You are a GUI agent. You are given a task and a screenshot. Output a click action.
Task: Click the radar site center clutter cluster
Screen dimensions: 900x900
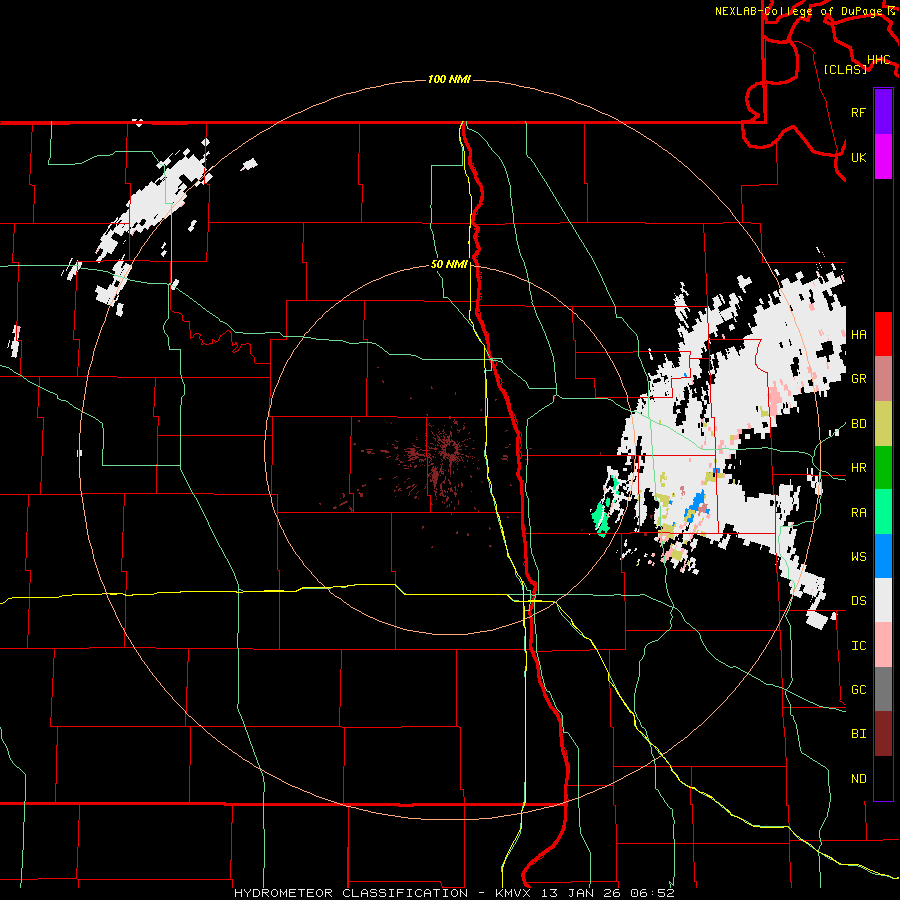tap(448, 451)
